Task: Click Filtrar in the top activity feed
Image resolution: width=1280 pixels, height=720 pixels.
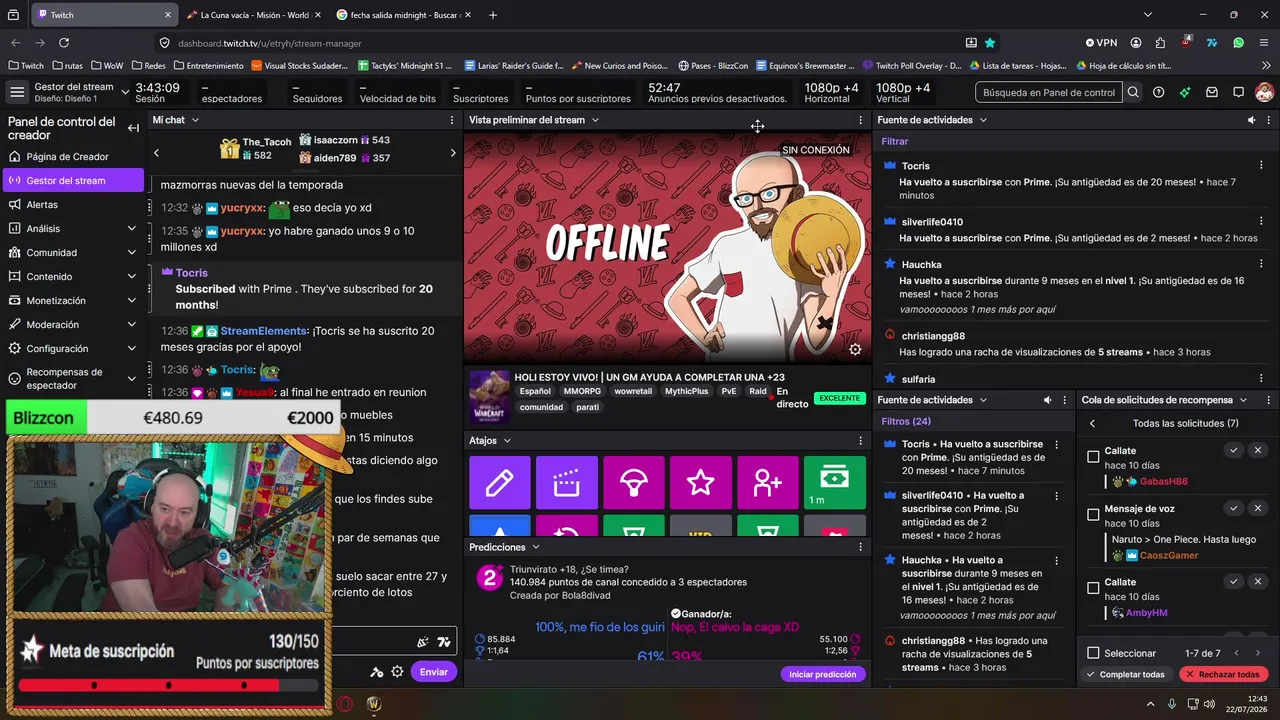Action: point(895,142)
